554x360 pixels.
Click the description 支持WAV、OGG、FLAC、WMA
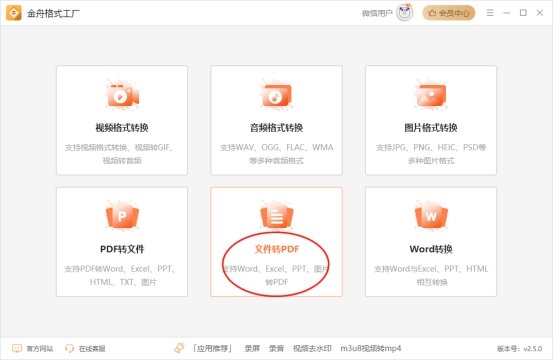tap(277, 147)
